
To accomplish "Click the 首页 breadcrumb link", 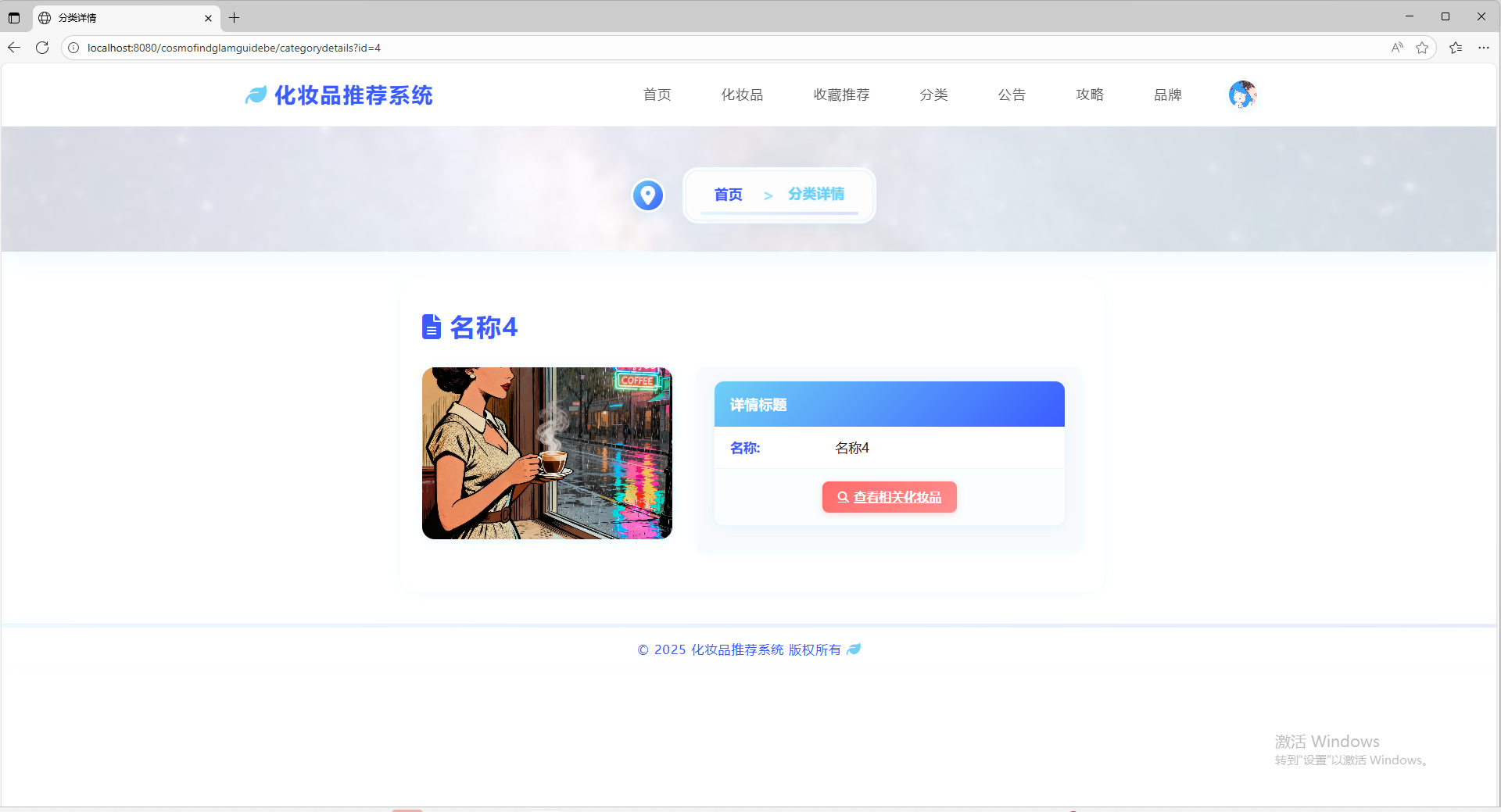I will [728, 195].
